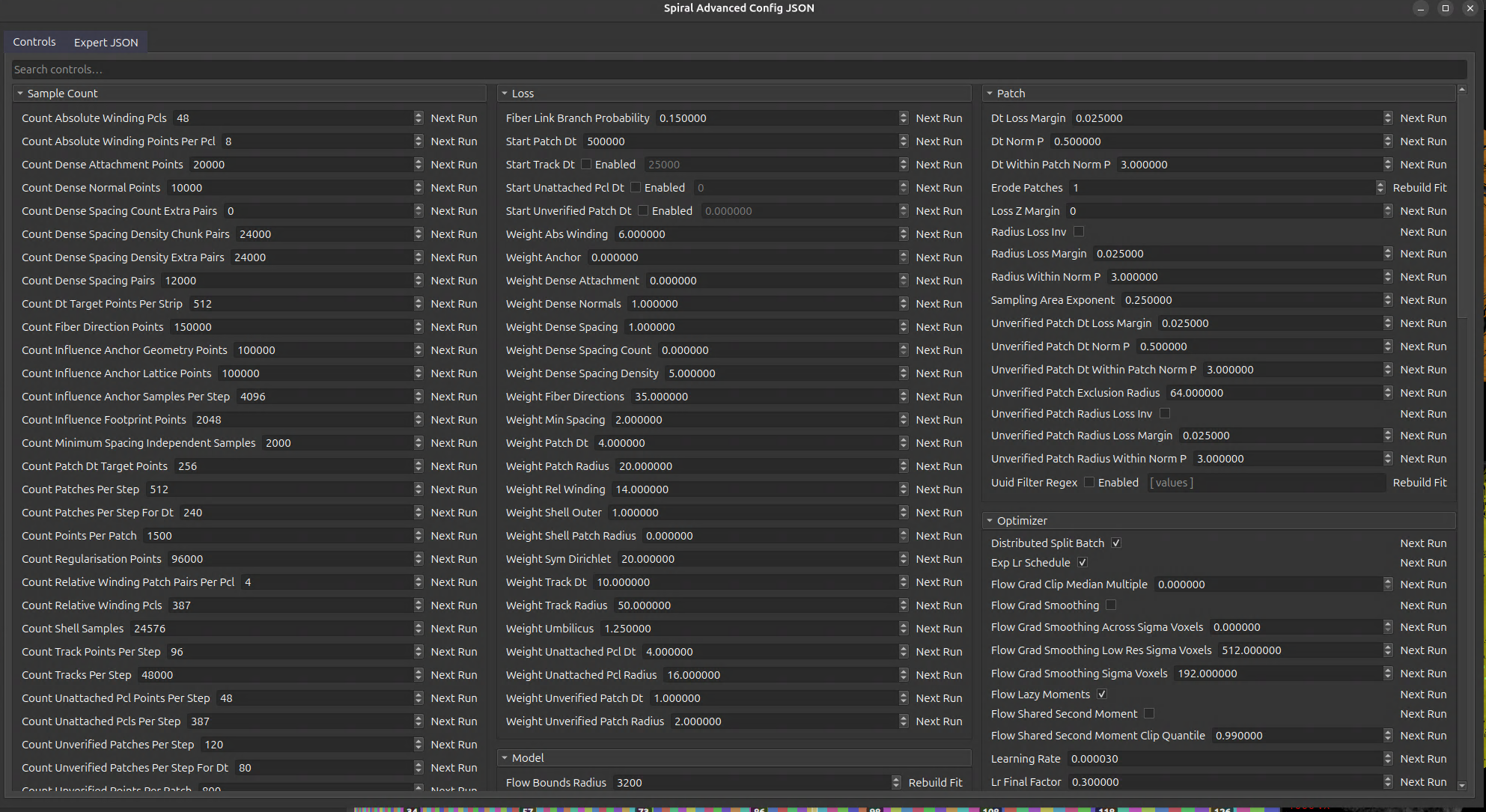The width and height of the screenshot is (1486, 812).
Task: Click Rebuild Fit beside Uuid Filter Regex
Action: pos(1419,482)
